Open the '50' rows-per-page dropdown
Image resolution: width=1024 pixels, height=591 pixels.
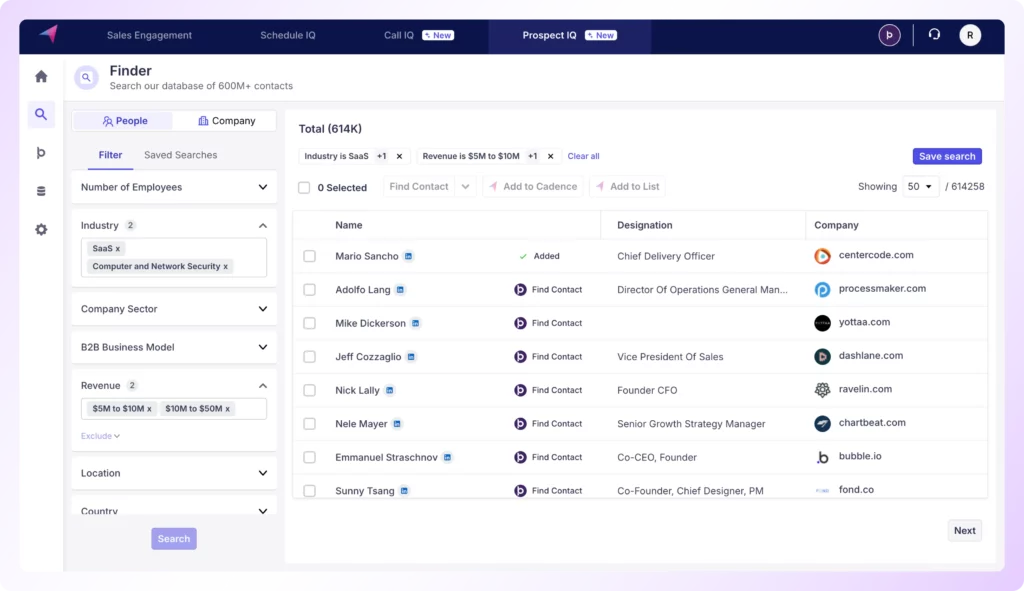point(921,186)
